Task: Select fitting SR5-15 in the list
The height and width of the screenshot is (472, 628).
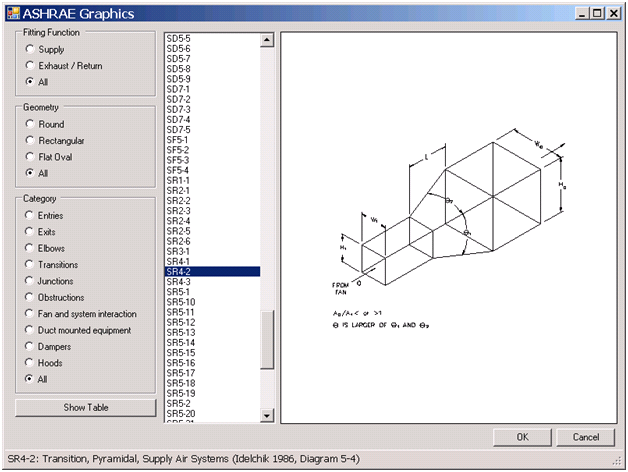Action: pyautogui.click(x=212, y=353)
